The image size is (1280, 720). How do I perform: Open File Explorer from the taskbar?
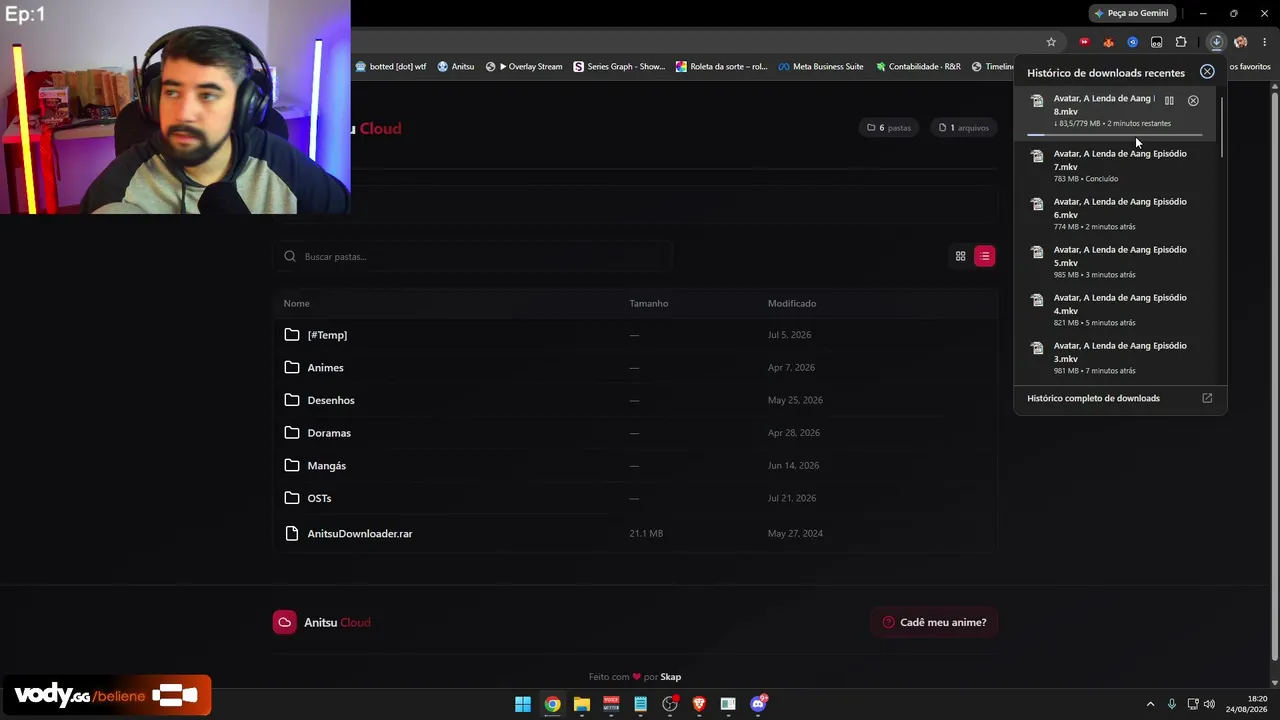click(x=582, y=704)
